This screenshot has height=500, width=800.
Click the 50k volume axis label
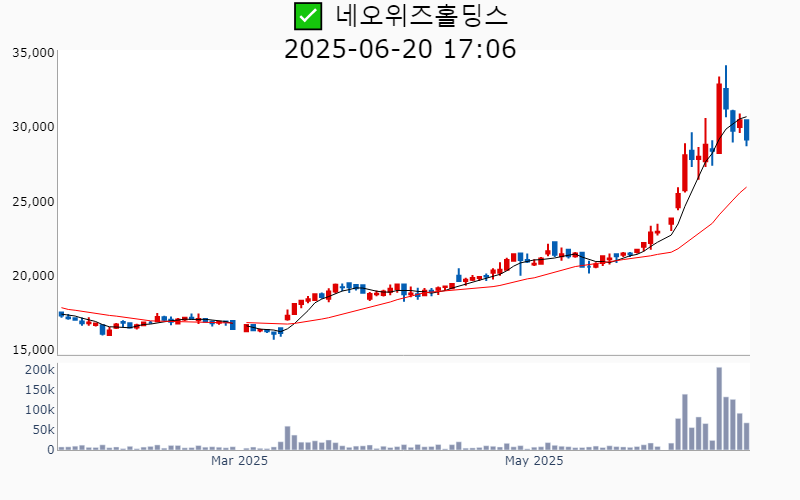point(43,430)
